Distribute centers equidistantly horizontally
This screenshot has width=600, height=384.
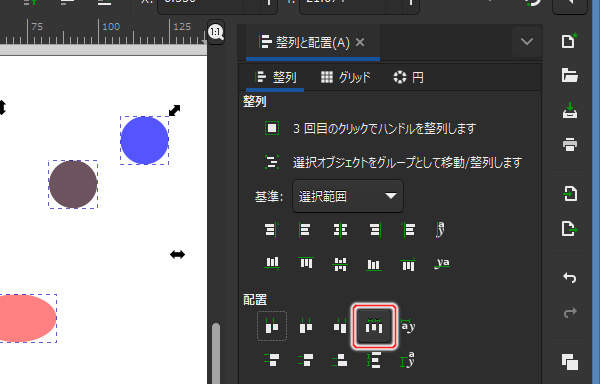coord(306,326)
